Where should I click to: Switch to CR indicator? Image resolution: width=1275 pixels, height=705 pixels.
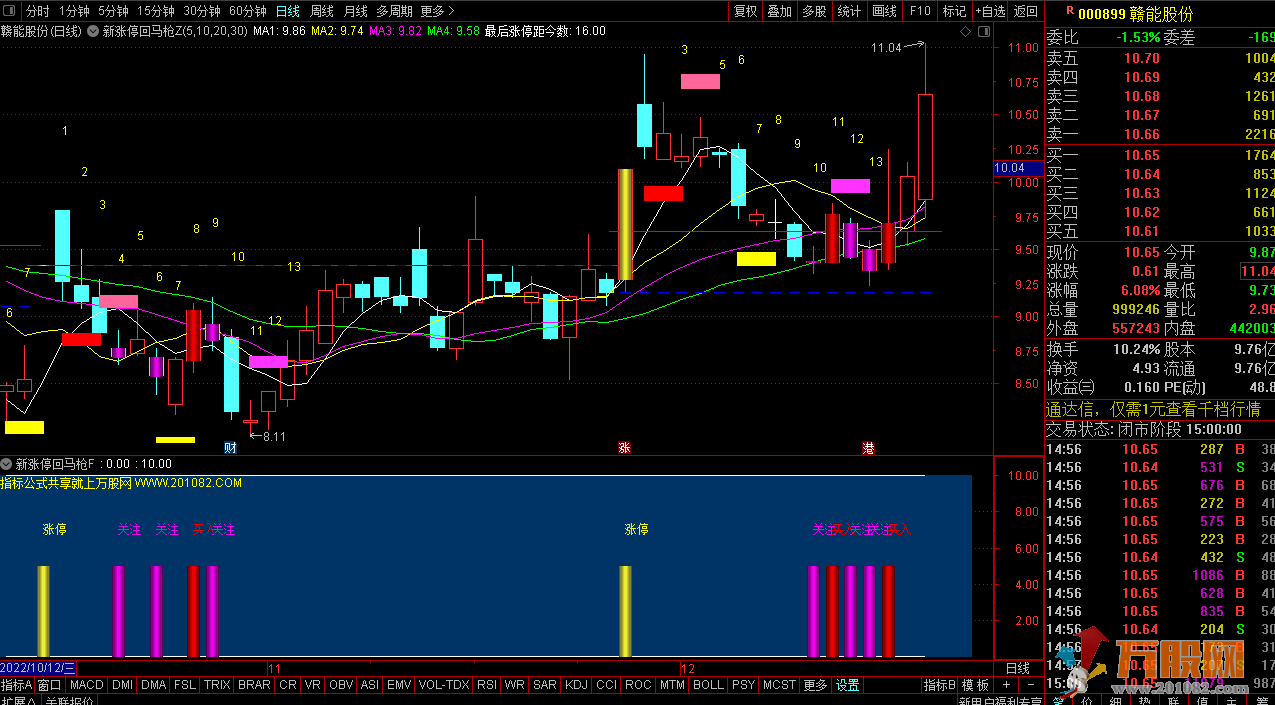click(x=288, y=685)
